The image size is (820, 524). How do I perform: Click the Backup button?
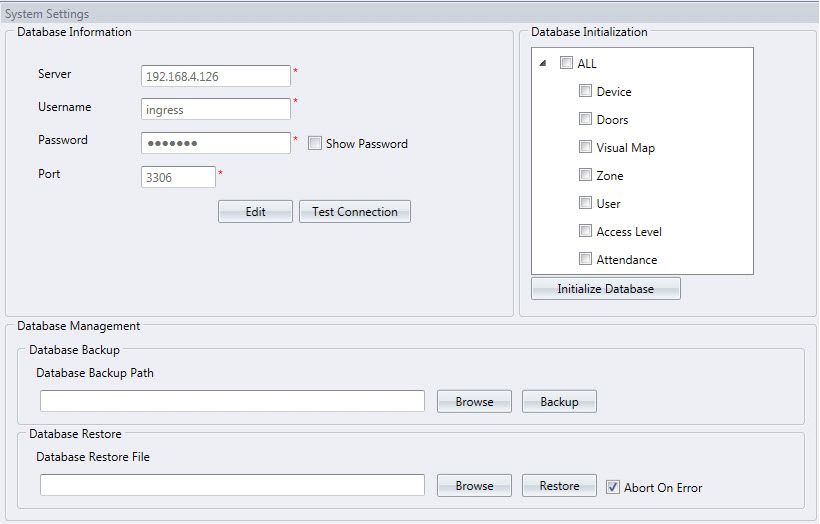559,402
